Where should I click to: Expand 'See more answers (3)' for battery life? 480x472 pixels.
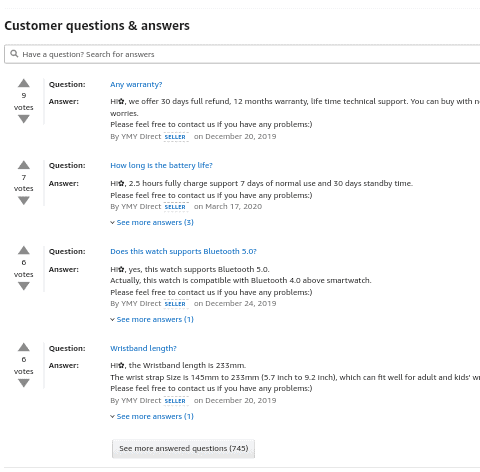(152, 222)
